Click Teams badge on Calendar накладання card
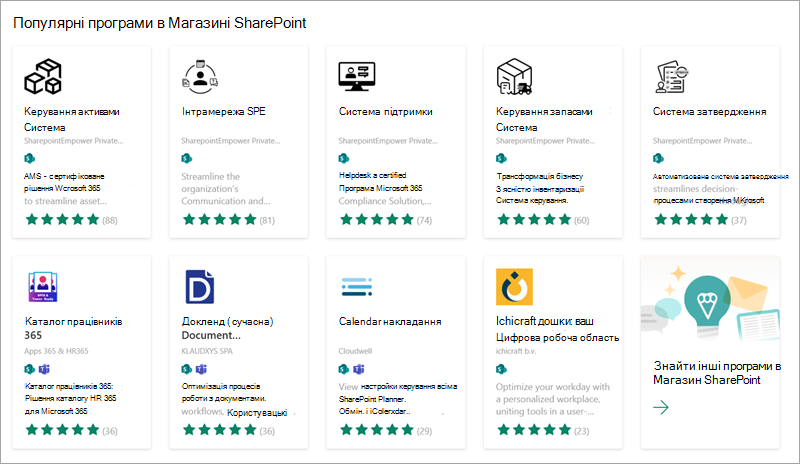800x464 pixels. click(x=359, y=369)
